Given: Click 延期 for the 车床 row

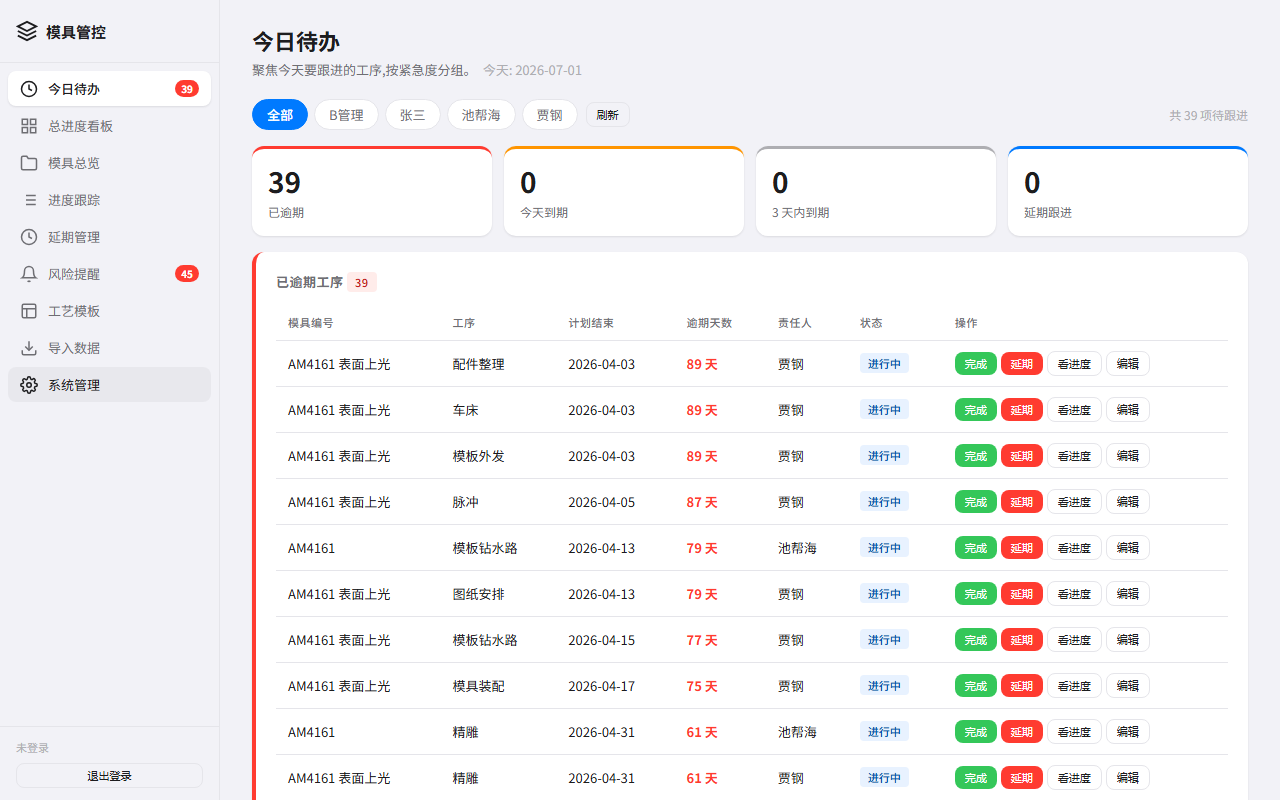Looking at the screenshot, I should (1022, 410).
